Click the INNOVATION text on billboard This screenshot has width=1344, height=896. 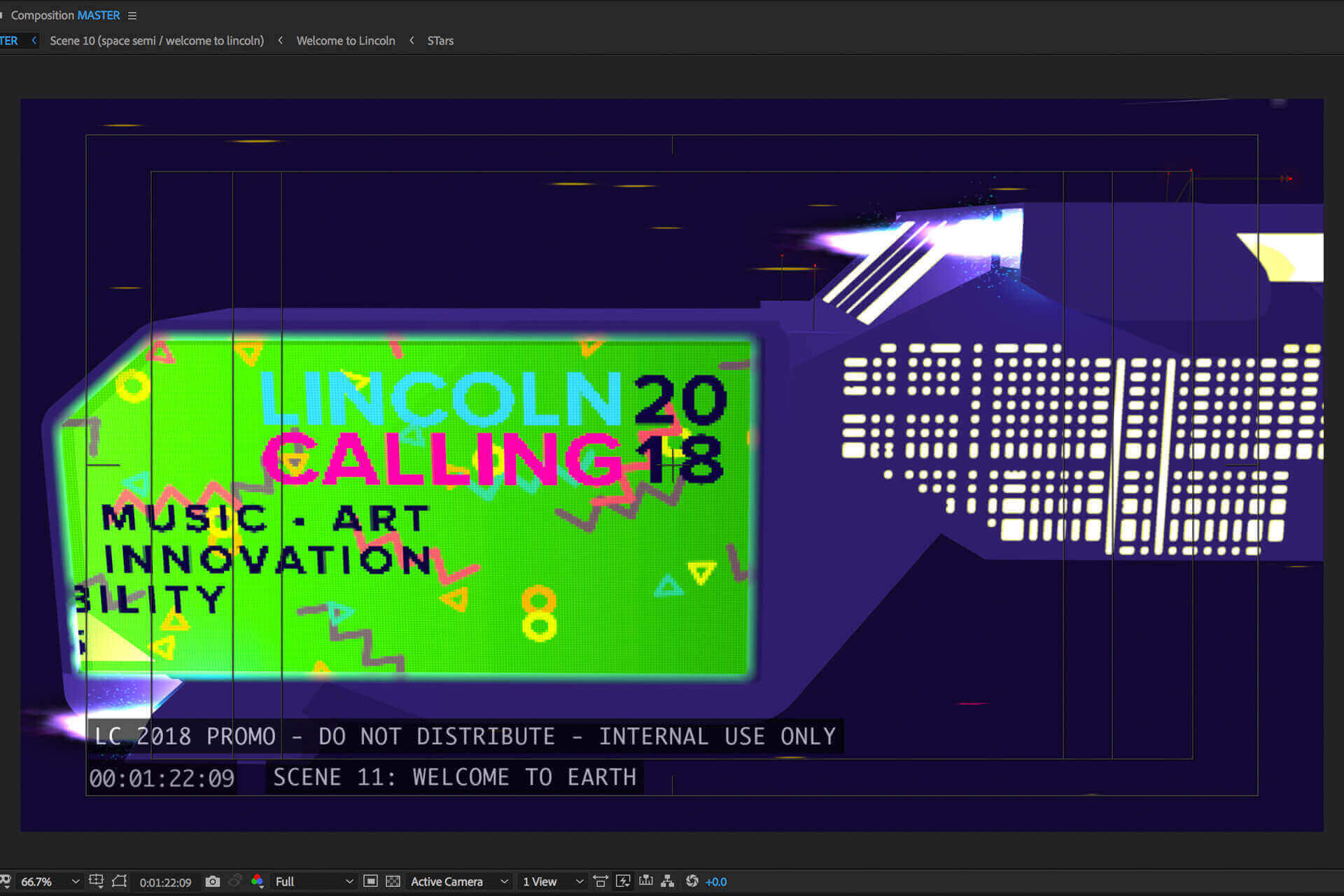coord(267,560)
